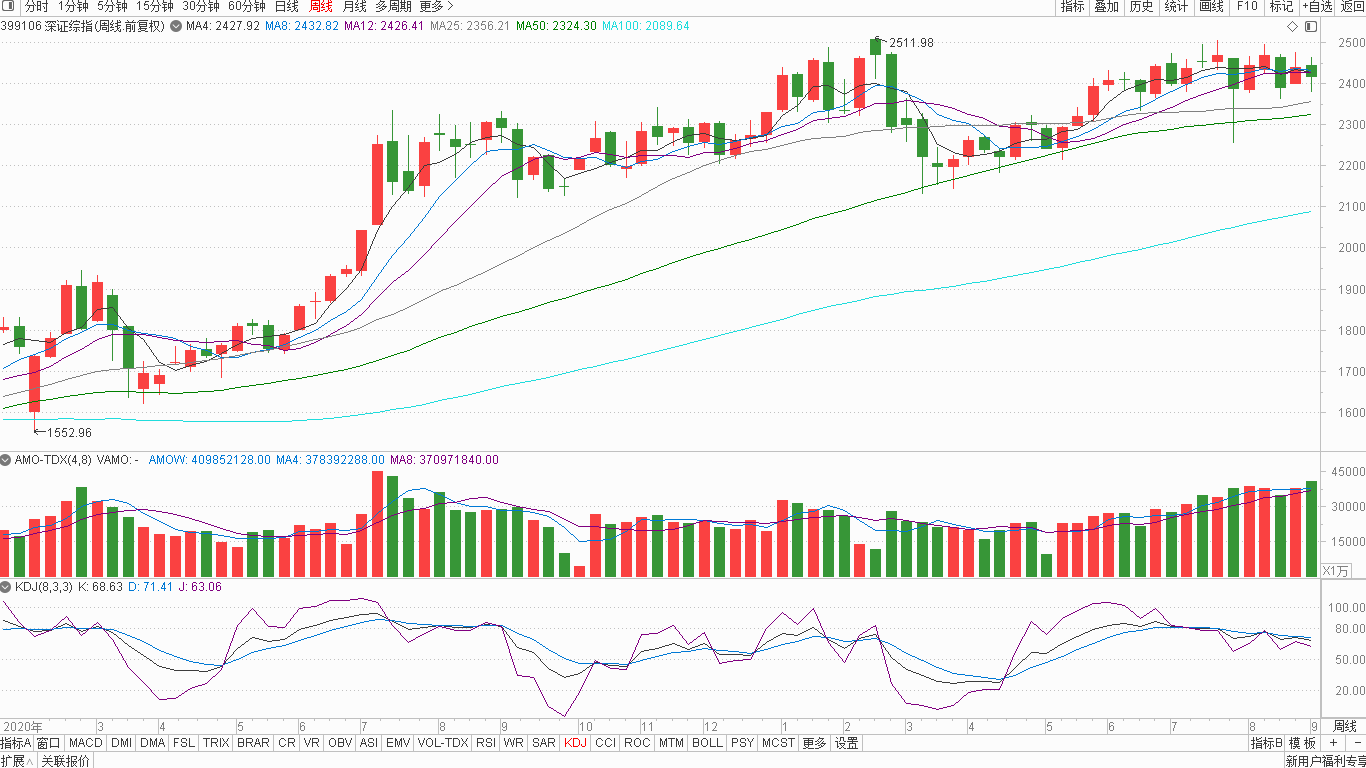
Task: Click the panel layout icon at top-left
Action: (10, 6)
